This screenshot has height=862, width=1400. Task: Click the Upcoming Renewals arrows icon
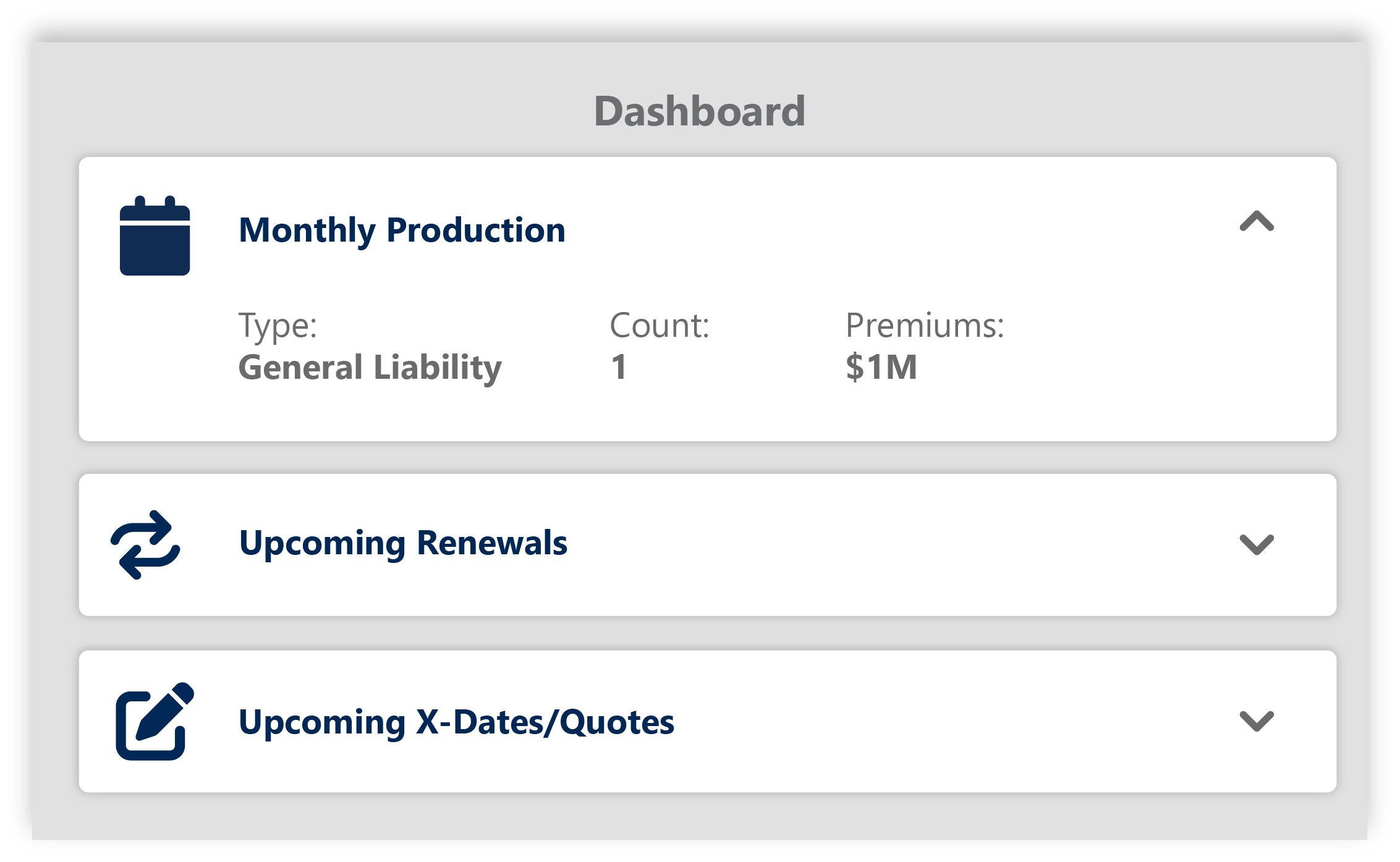(146, 544)
